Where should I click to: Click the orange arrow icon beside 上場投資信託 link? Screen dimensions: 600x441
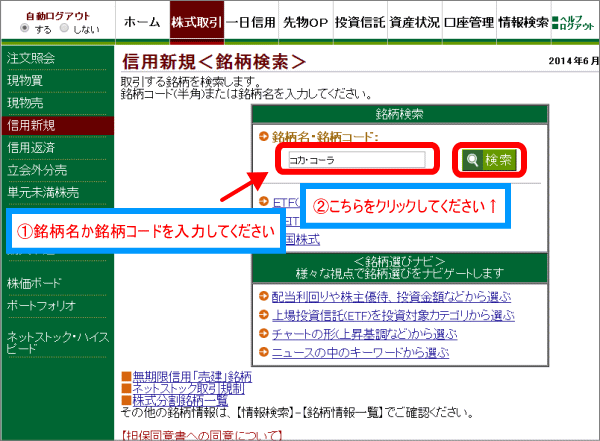click(x=264, y=314)
